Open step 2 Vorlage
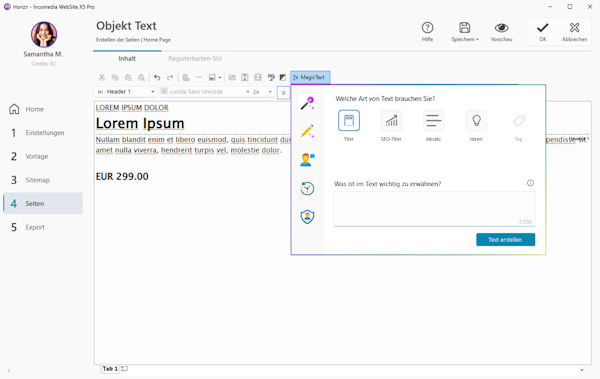 (x=43, y=156)
